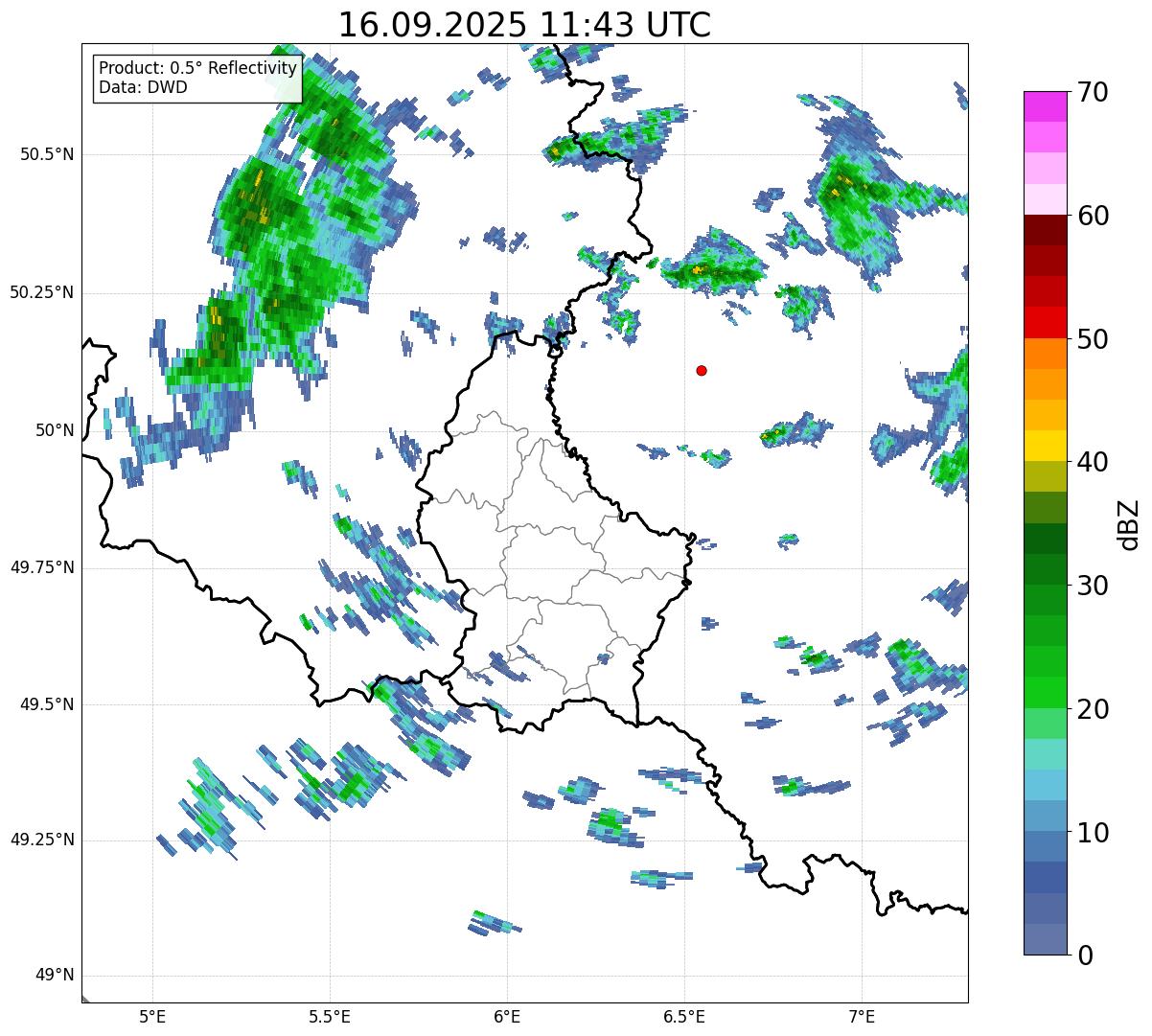Click the "Product: 0.5° Reflectivity" label
Viewport: 1152px width, 1036px height.
pos(198,69)
